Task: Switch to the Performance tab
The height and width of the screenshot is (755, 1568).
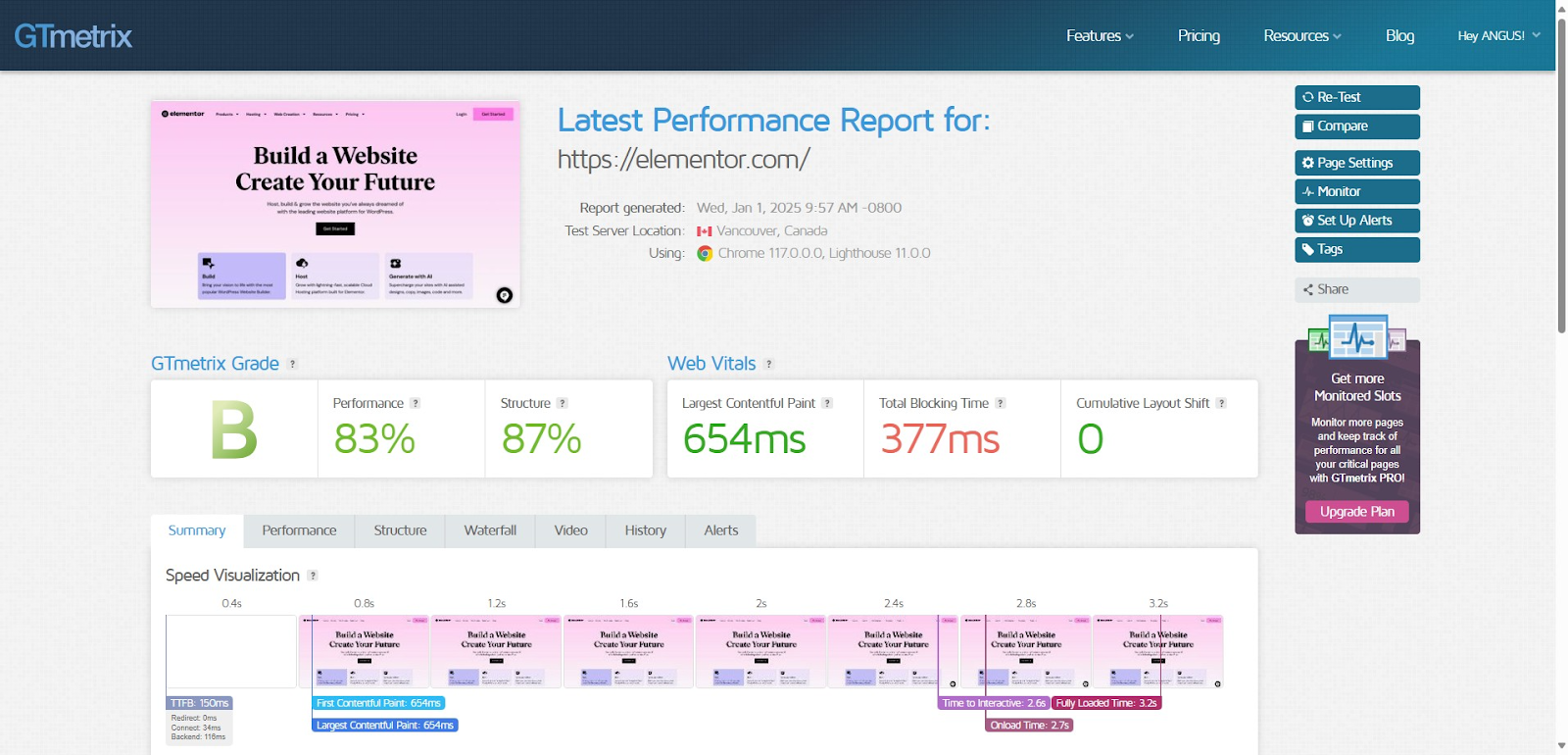Action: point(299,530)
